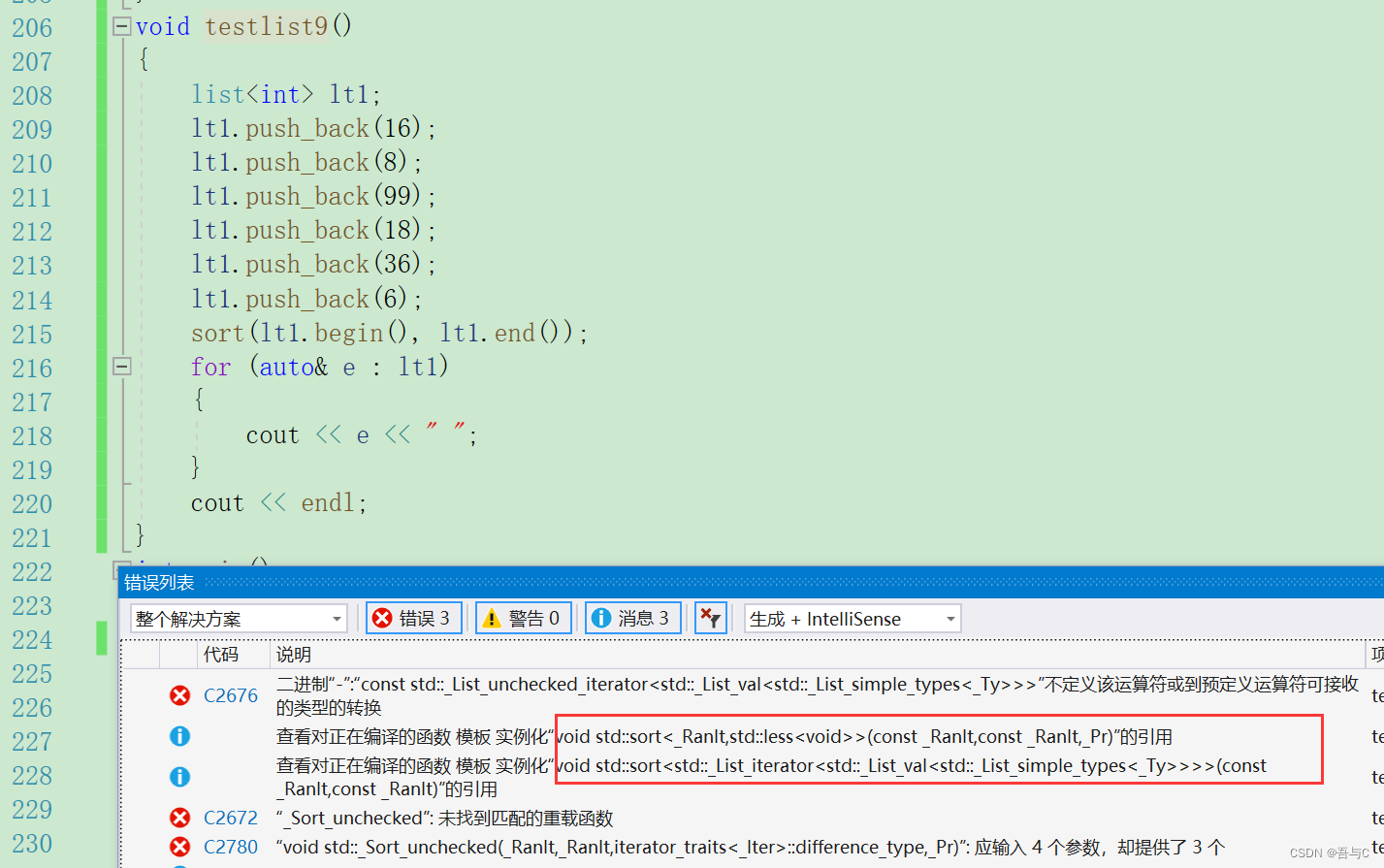
Task: Toggle the 错误 3 filter button
Action: tap(413, 619)
